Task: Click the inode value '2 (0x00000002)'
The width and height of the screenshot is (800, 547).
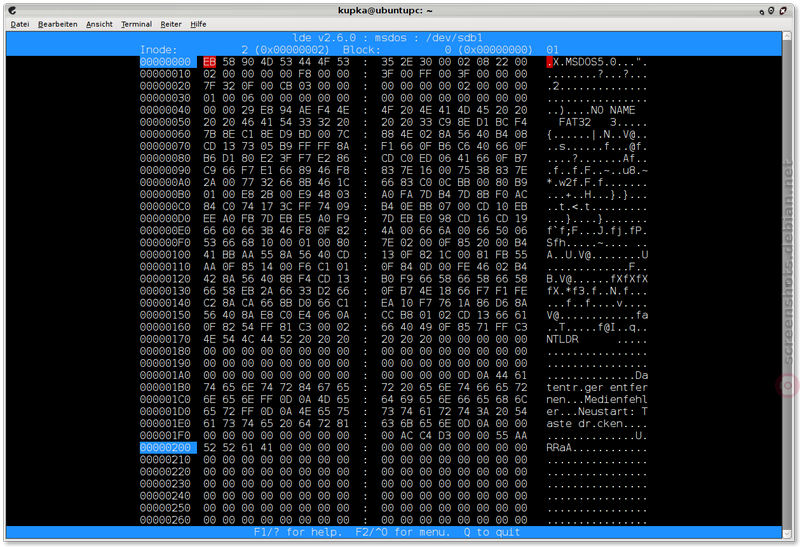Action: point(285,50)
